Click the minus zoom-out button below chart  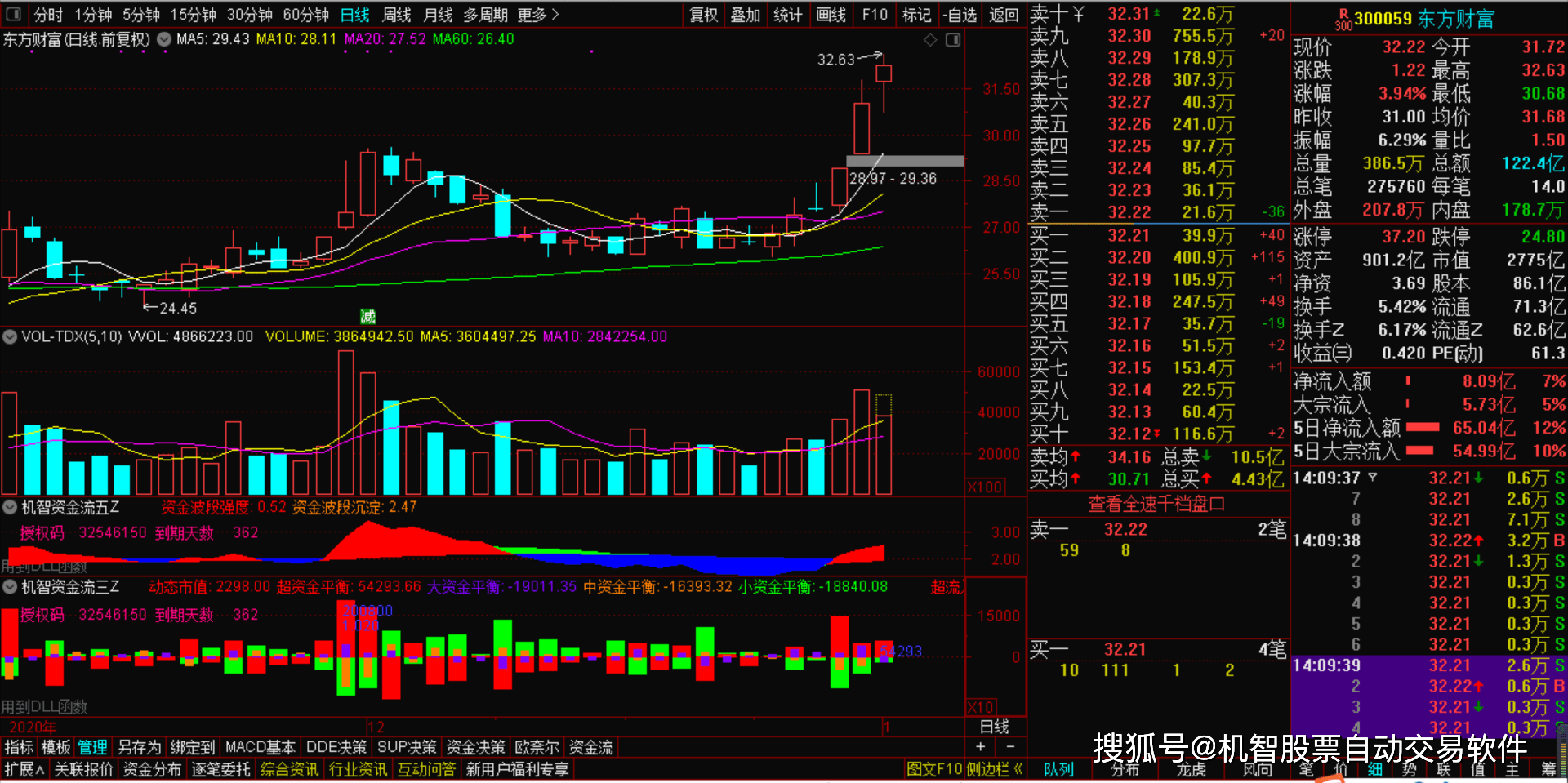point(1010,746)
